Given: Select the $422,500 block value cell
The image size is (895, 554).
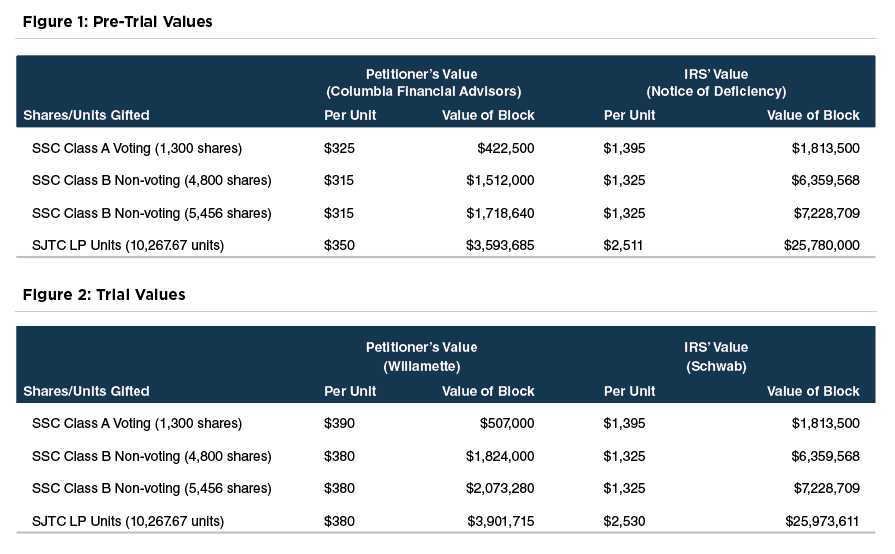Looking at the screenshot, I should [506, 149].
